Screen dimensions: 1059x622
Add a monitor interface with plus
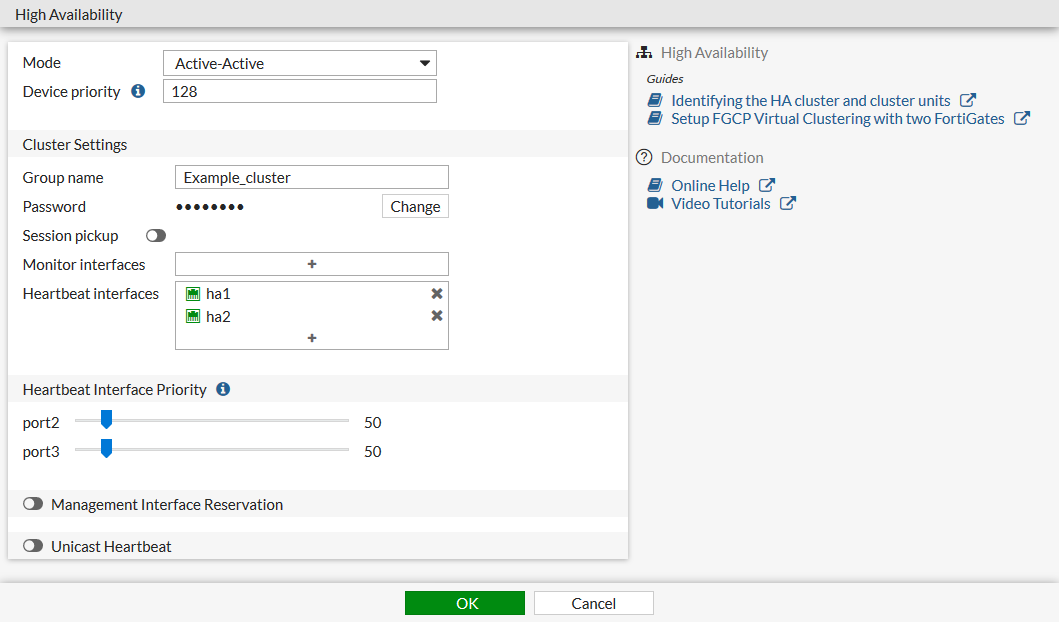point(312,264)
